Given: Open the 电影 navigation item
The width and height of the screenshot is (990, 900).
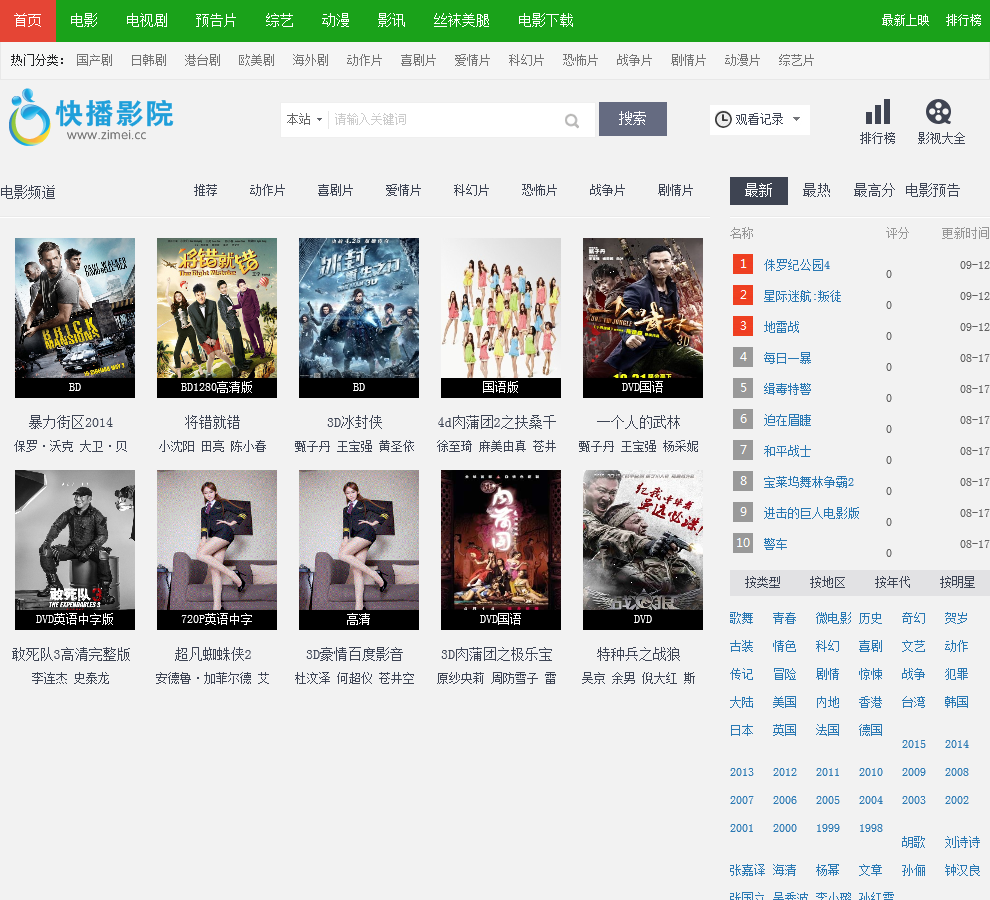Looking at the screenshot, I should 84,21.
